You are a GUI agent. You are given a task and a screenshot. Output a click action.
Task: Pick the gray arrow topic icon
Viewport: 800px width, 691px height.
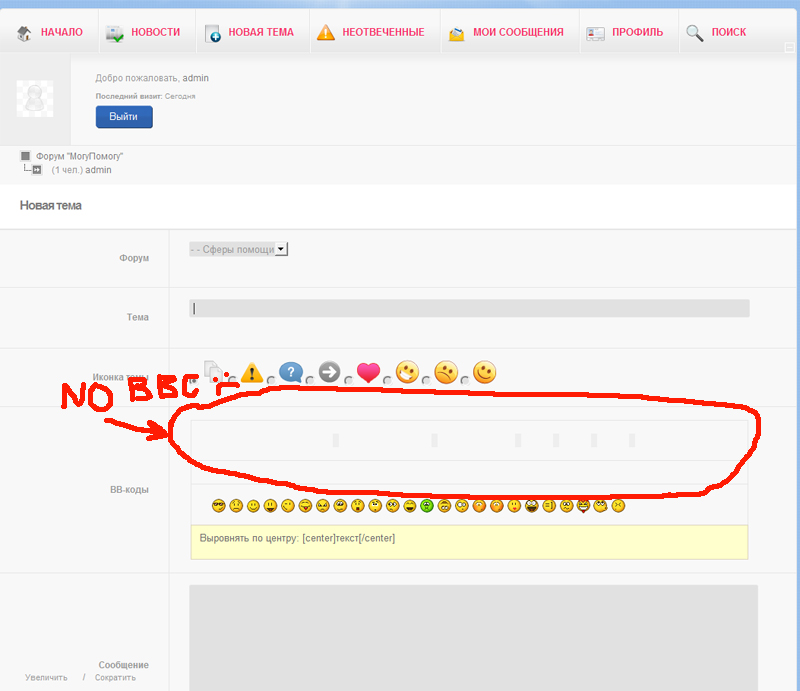pyautogui.click(x=330, y=373)
